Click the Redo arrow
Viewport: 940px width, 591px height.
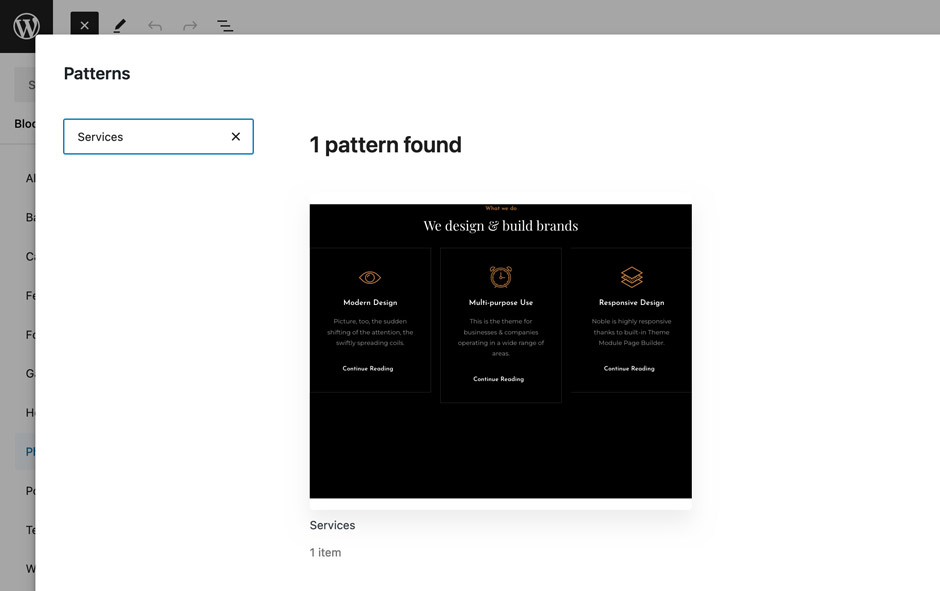pos(190,26)
